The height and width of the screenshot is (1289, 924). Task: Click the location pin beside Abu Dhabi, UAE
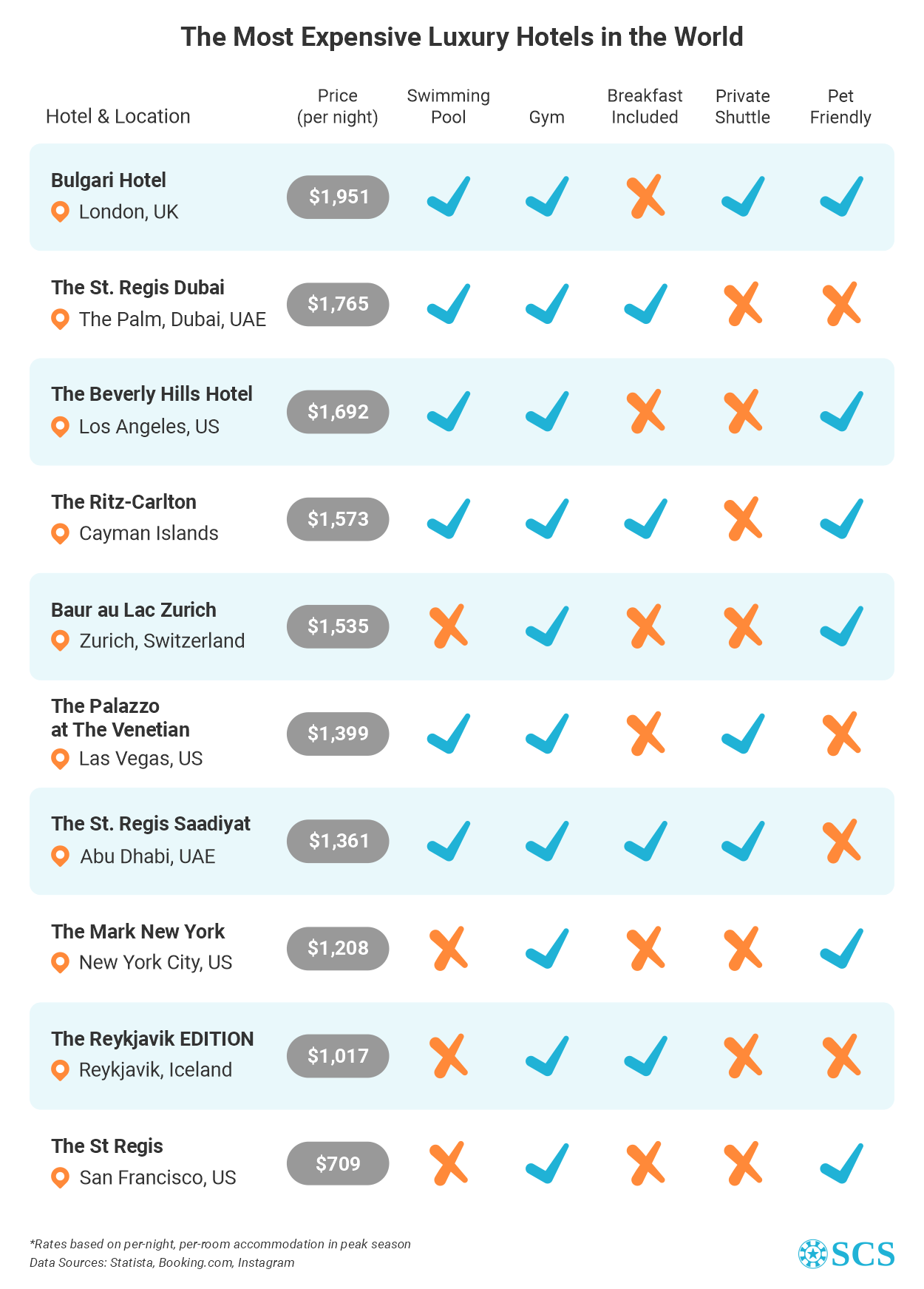[x=60, y=856]
